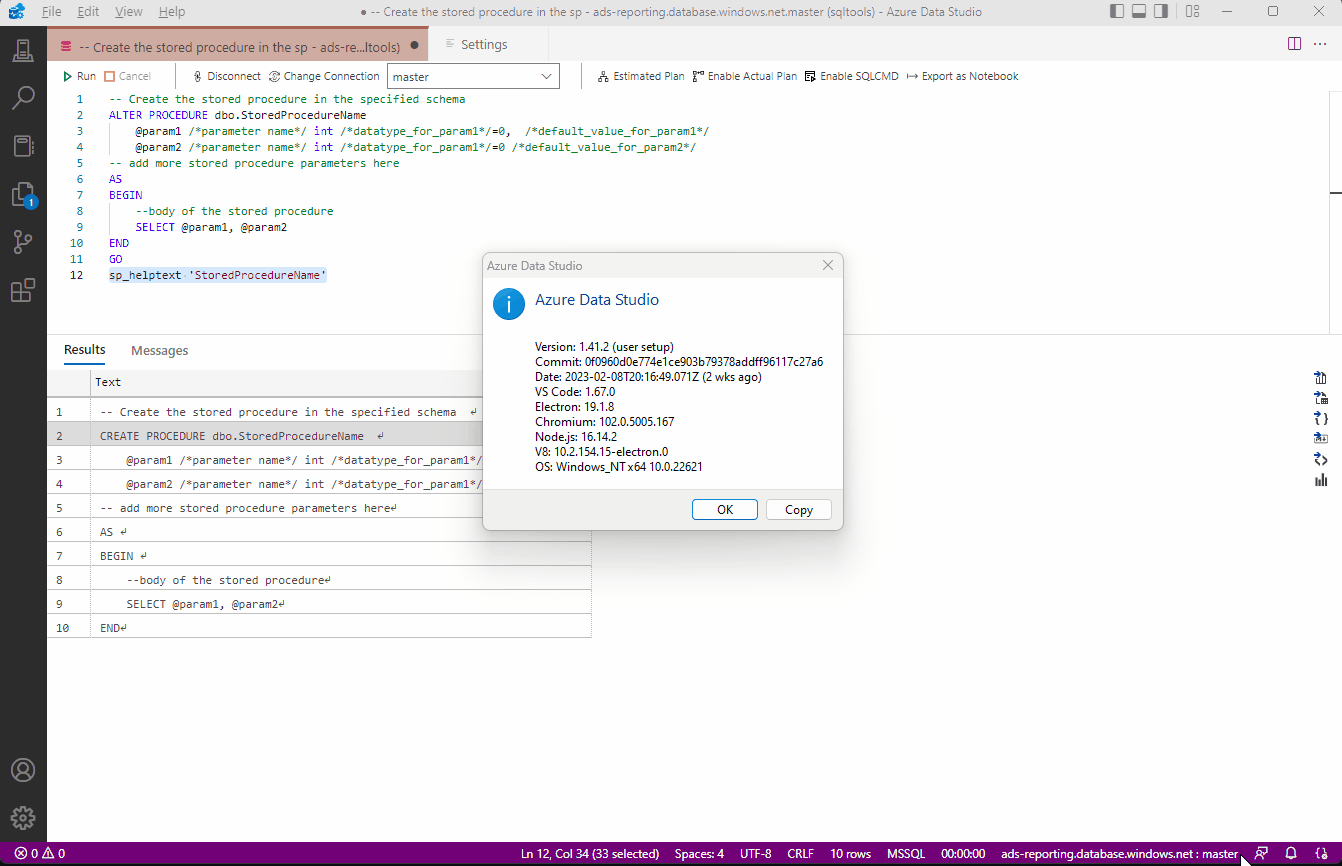Open the Connections sidebar panel
1342x866 pixels.
point(23,50)
